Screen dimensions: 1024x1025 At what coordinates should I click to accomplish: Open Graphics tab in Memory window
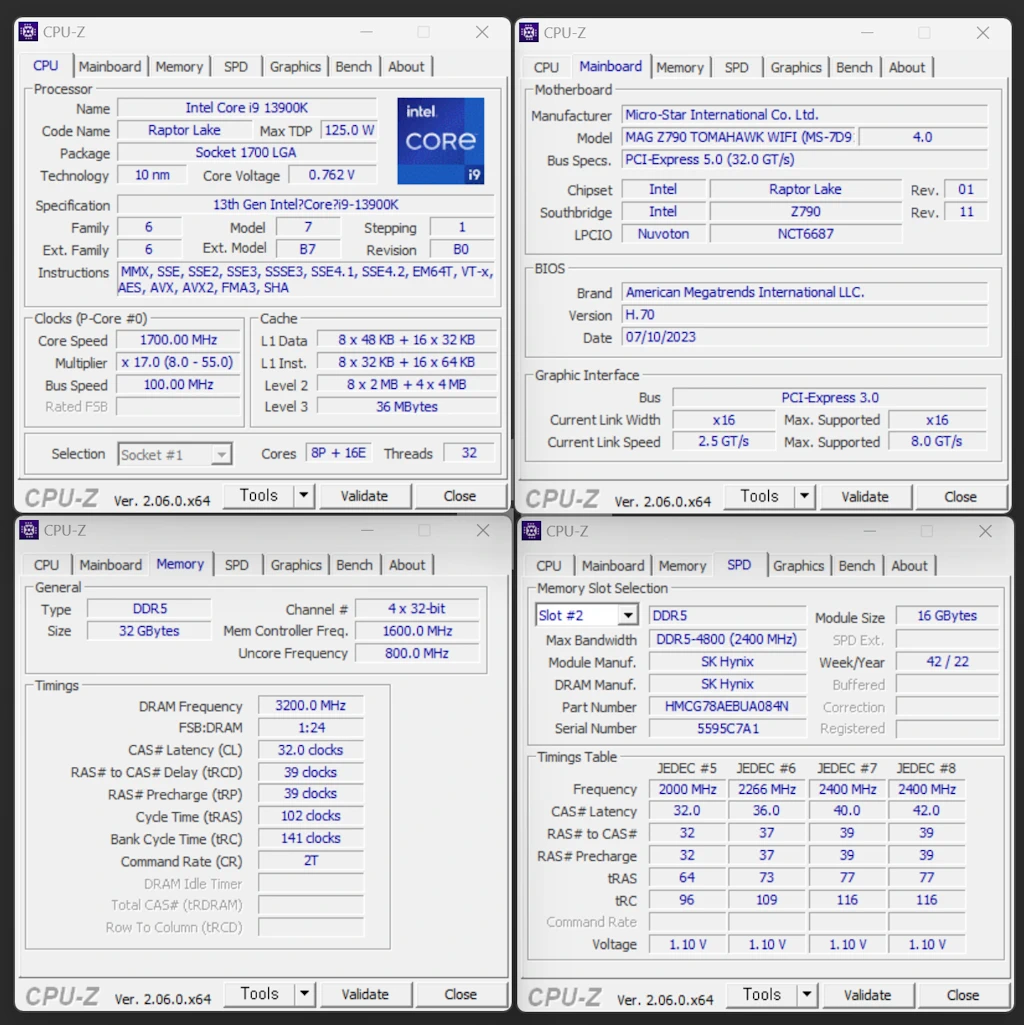point(296,565)
